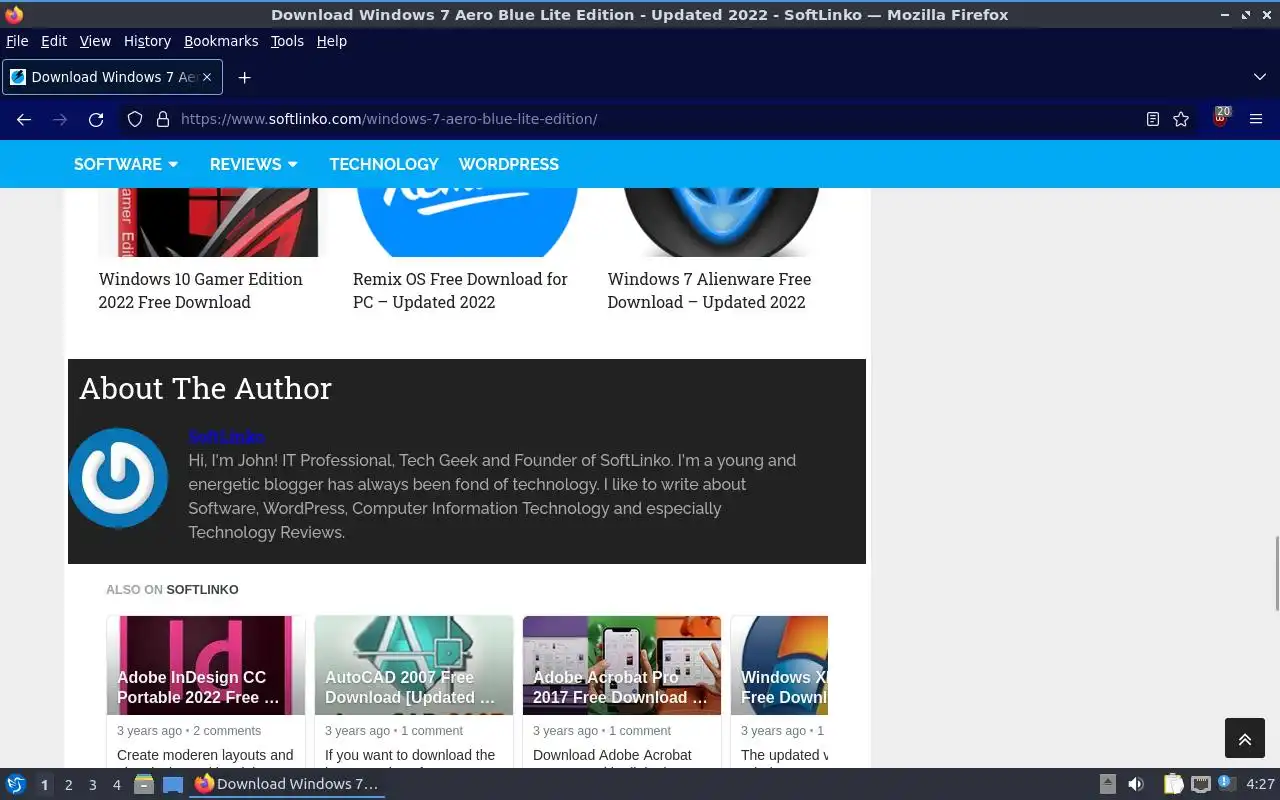This screenshot has height=800, width=1280.
Task: Click the author's power-logo avatar
Action: pyautogui.click(x=118, y=478)
